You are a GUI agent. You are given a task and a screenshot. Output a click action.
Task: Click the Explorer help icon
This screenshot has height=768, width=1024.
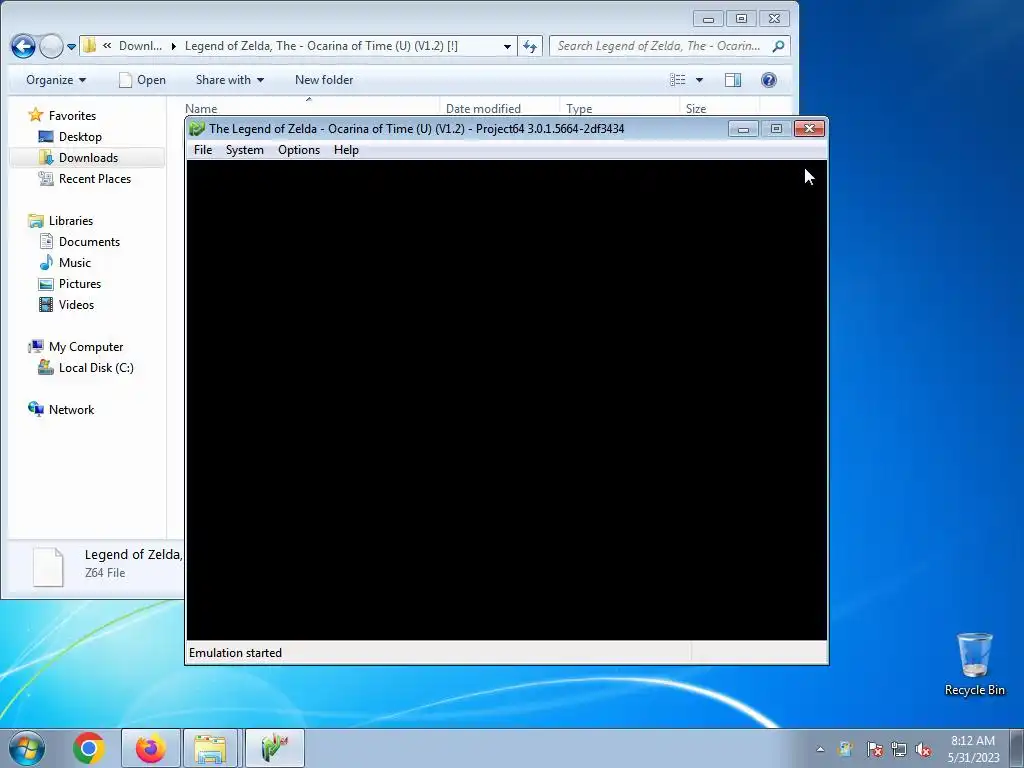point(769,80)
